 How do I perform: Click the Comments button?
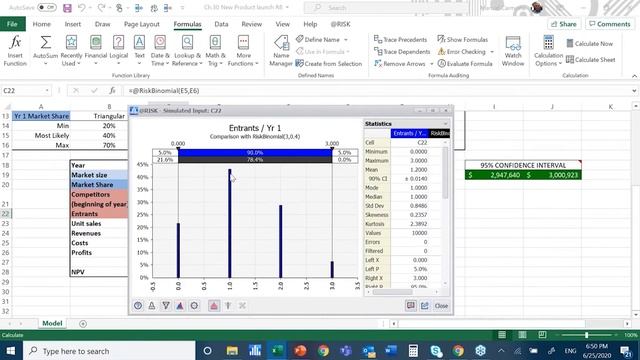point(610,24)
